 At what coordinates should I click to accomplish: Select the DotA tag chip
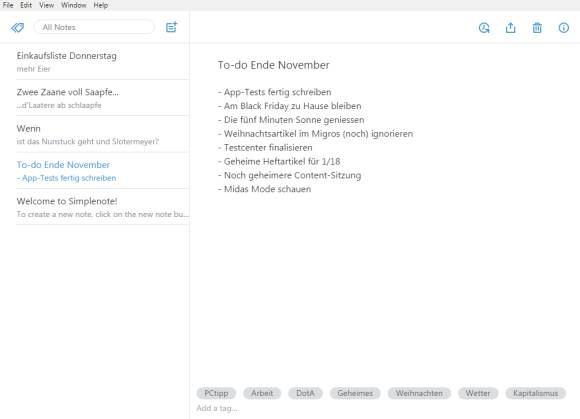(305, 393)
